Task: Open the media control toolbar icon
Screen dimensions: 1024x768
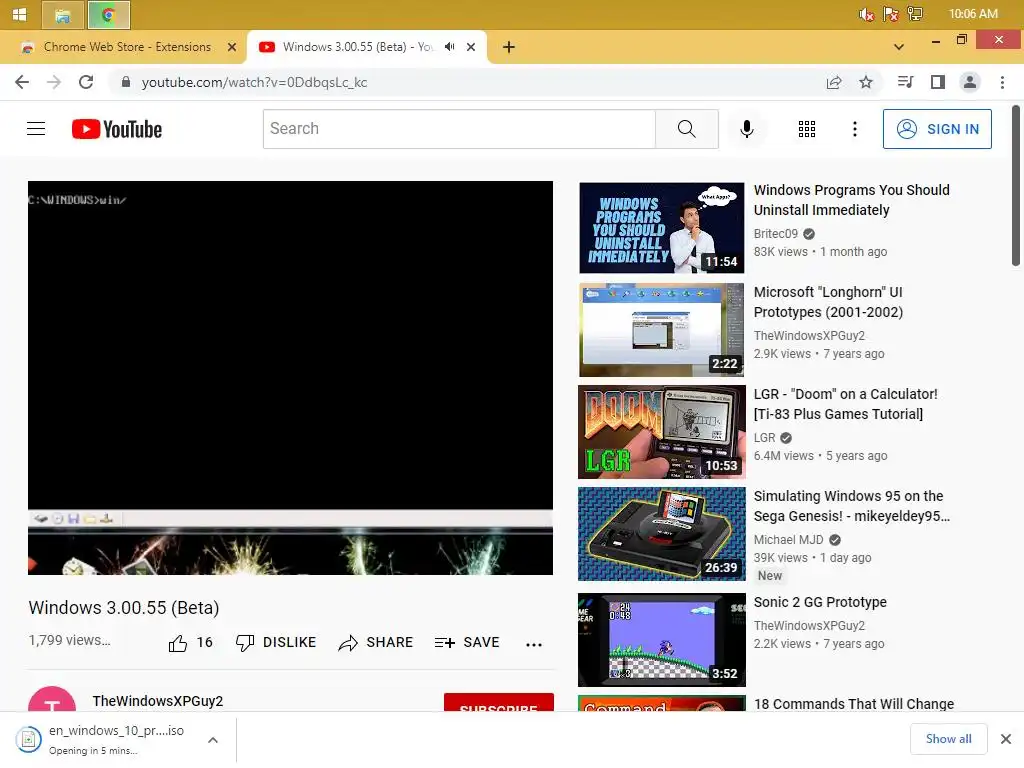Action: point(906,82)
